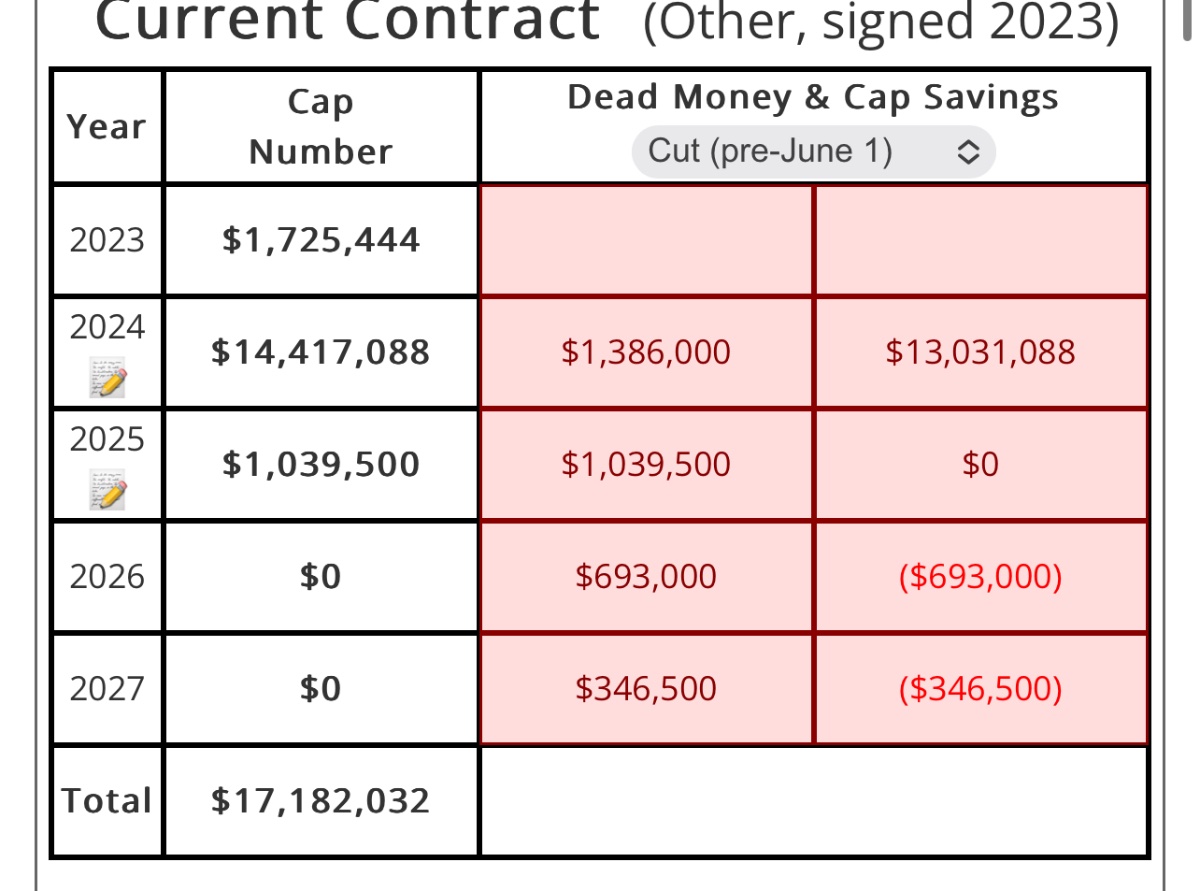
Task: Click the Current Contract heading
Action: (346, 20)
